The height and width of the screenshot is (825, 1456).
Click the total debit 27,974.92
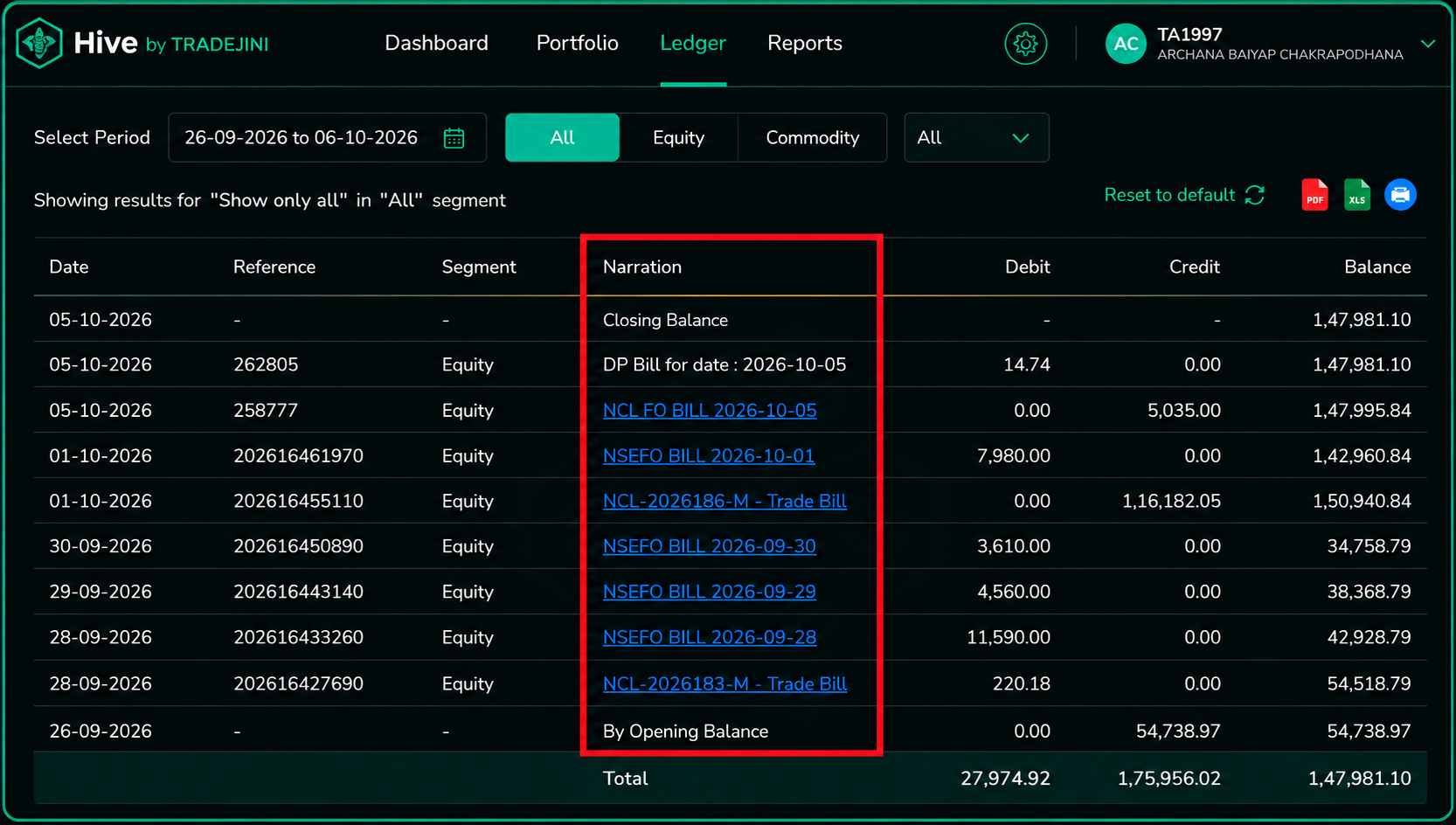[x=1005, y=779]
